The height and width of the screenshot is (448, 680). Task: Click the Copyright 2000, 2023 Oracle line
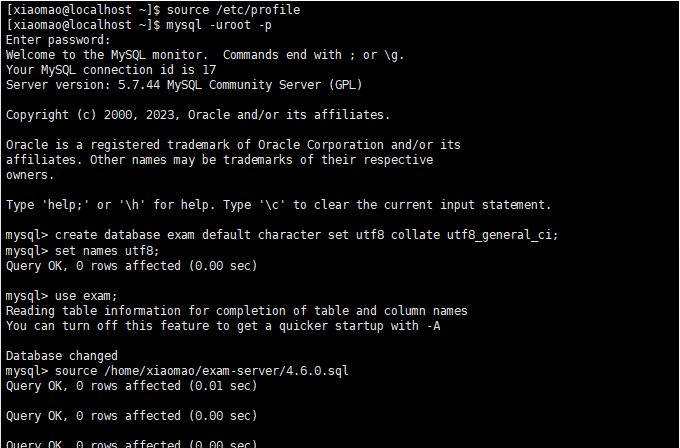198,115
